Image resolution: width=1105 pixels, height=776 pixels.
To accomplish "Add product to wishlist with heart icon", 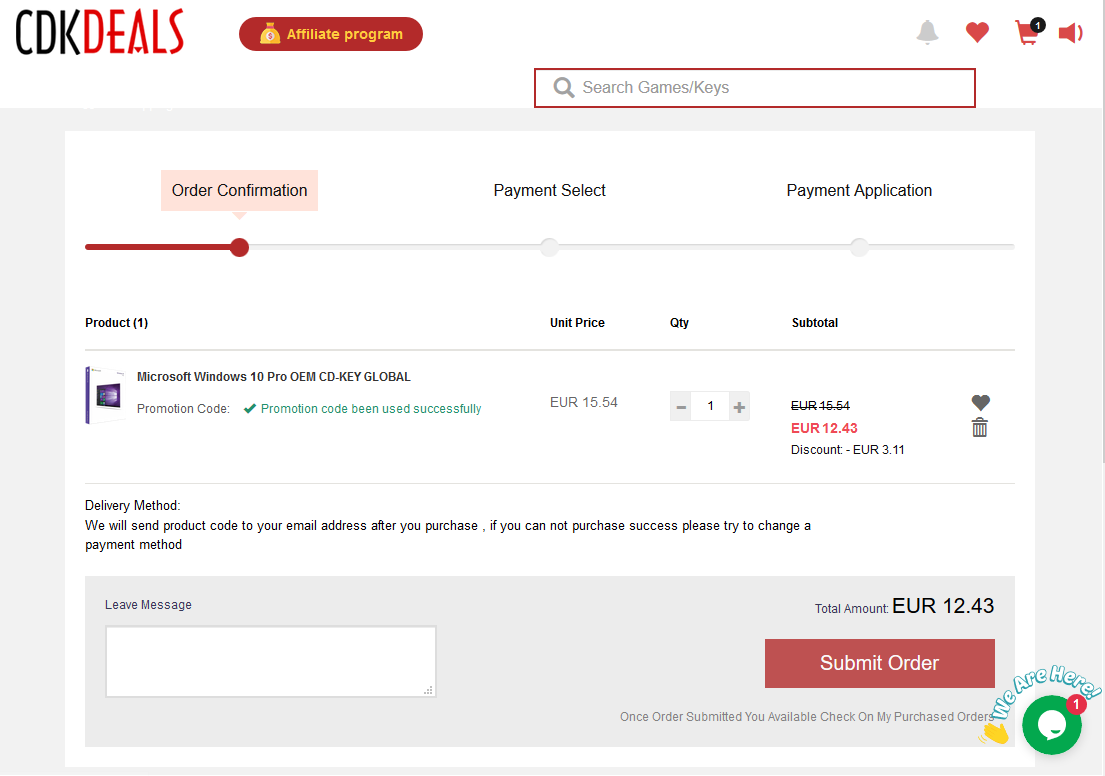I will (x=980, y=402).
